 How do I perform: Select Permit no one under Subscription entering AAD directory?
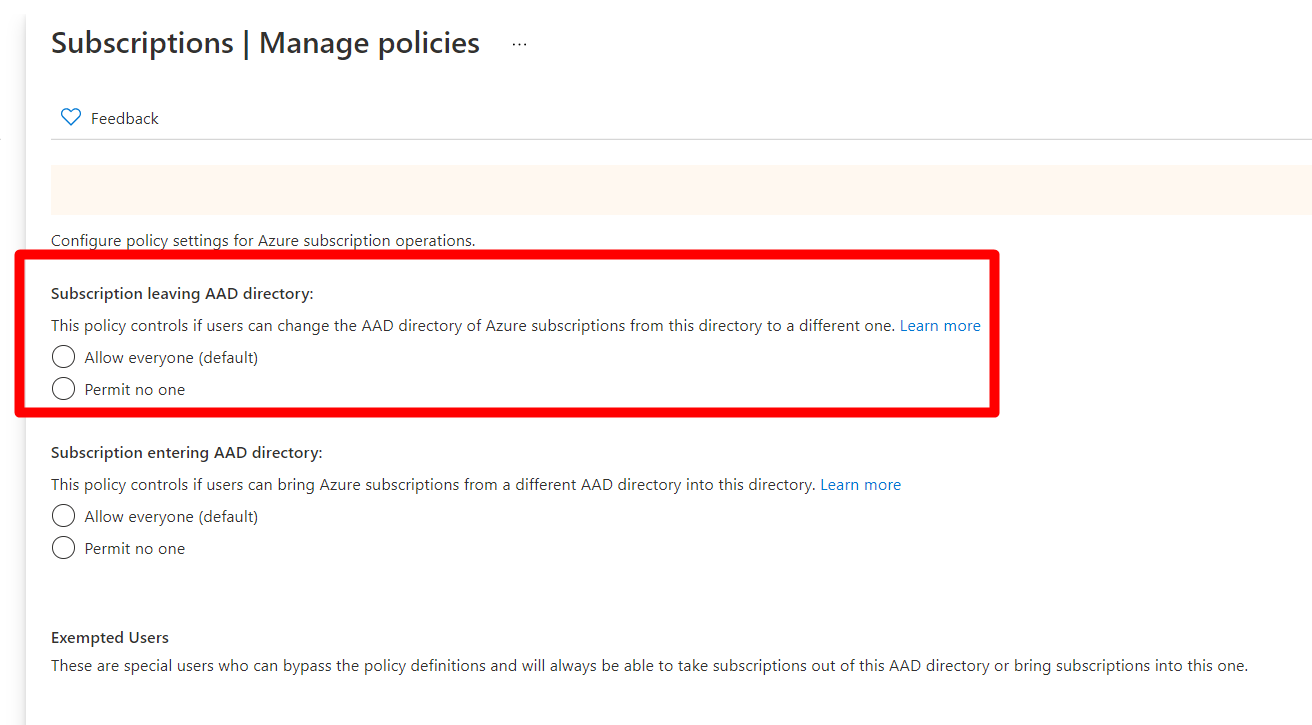pyautogui.click(x=63, y=548)
